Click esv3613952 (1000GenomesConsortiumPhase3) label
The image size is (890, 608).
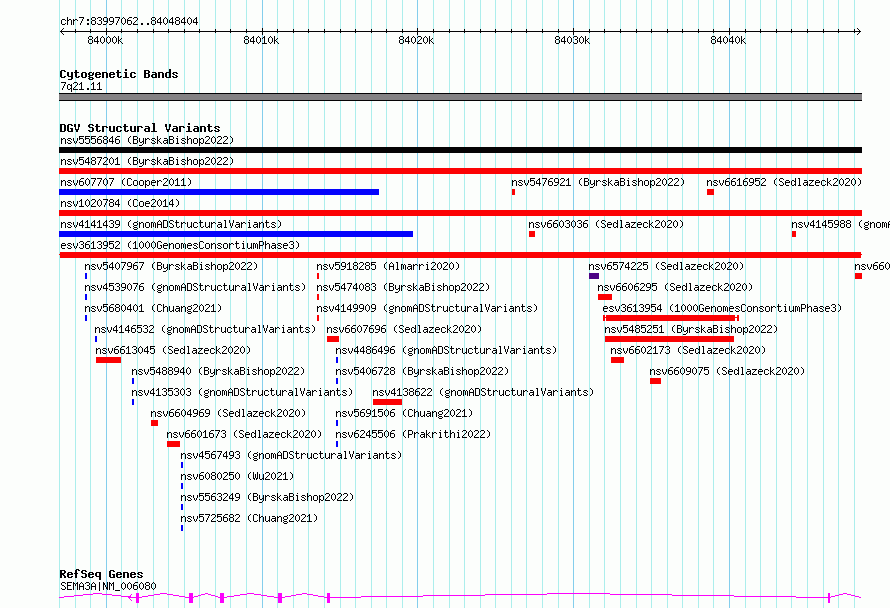[x=180, y=245]
